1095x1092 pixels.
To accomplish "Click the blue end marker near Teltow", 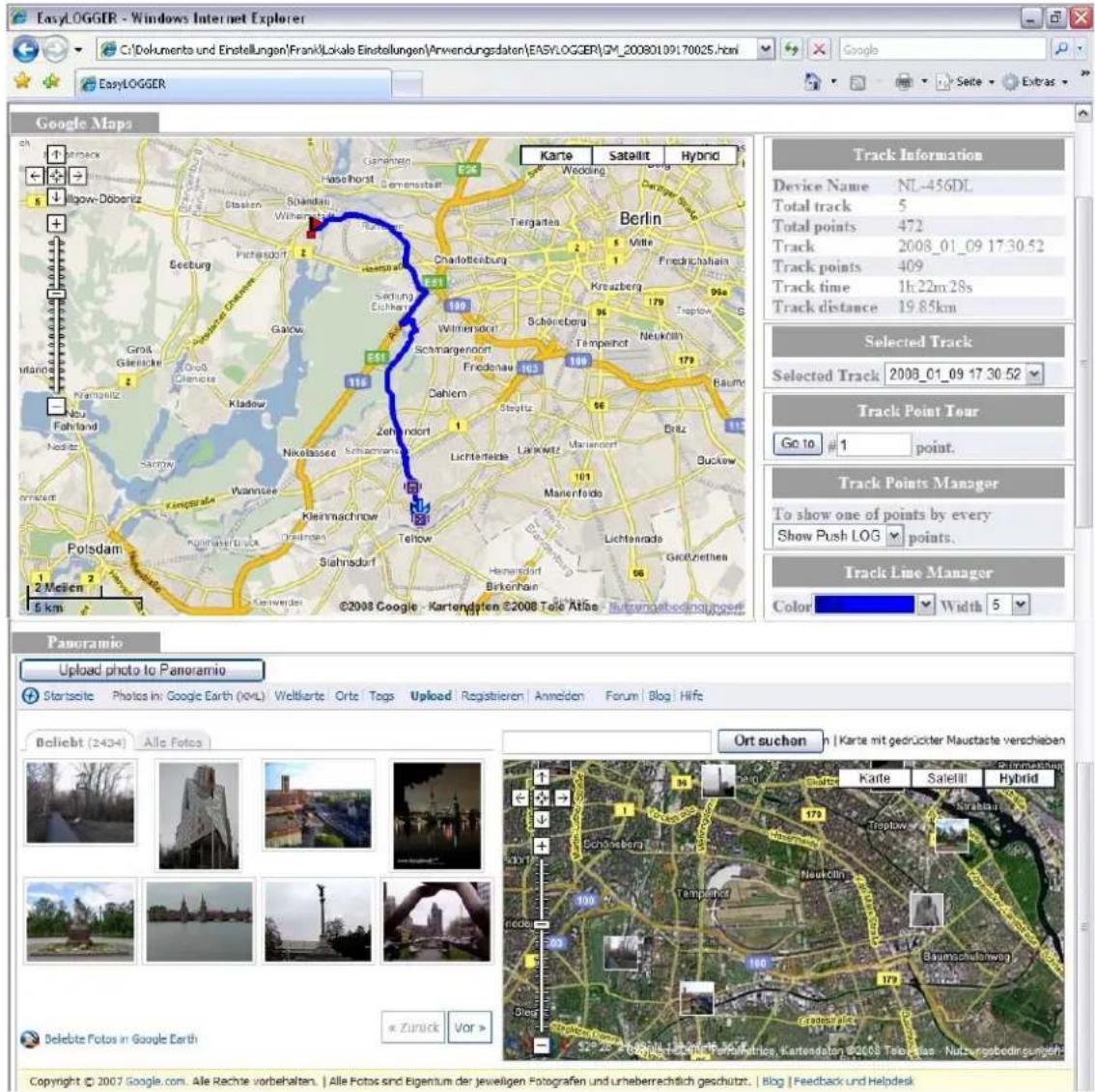I will (x=420, y=514).
